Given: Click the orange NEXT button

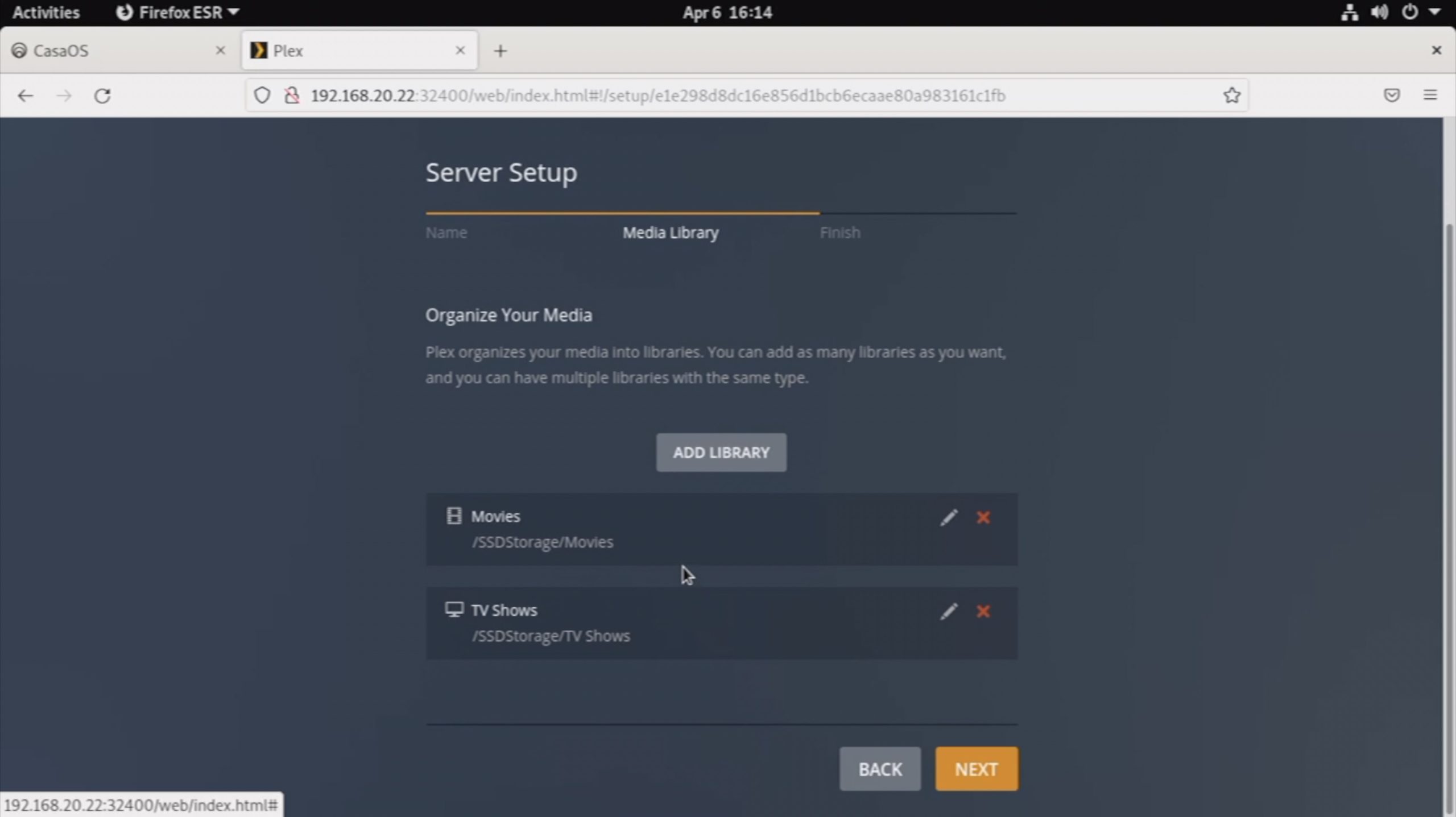Looking at the screenshot, I should coord(976,769).
